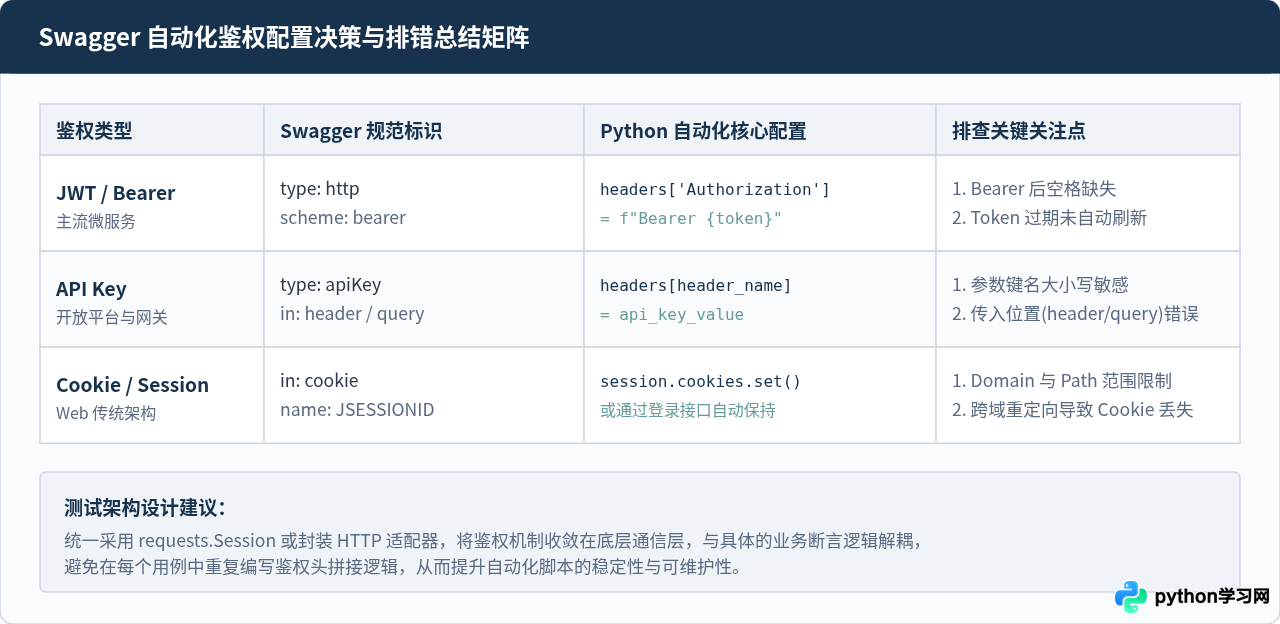Click the 'API Key' row title
Image resolution: width=1280 pixels, height=624 pixels.
[x=91, y=289]
